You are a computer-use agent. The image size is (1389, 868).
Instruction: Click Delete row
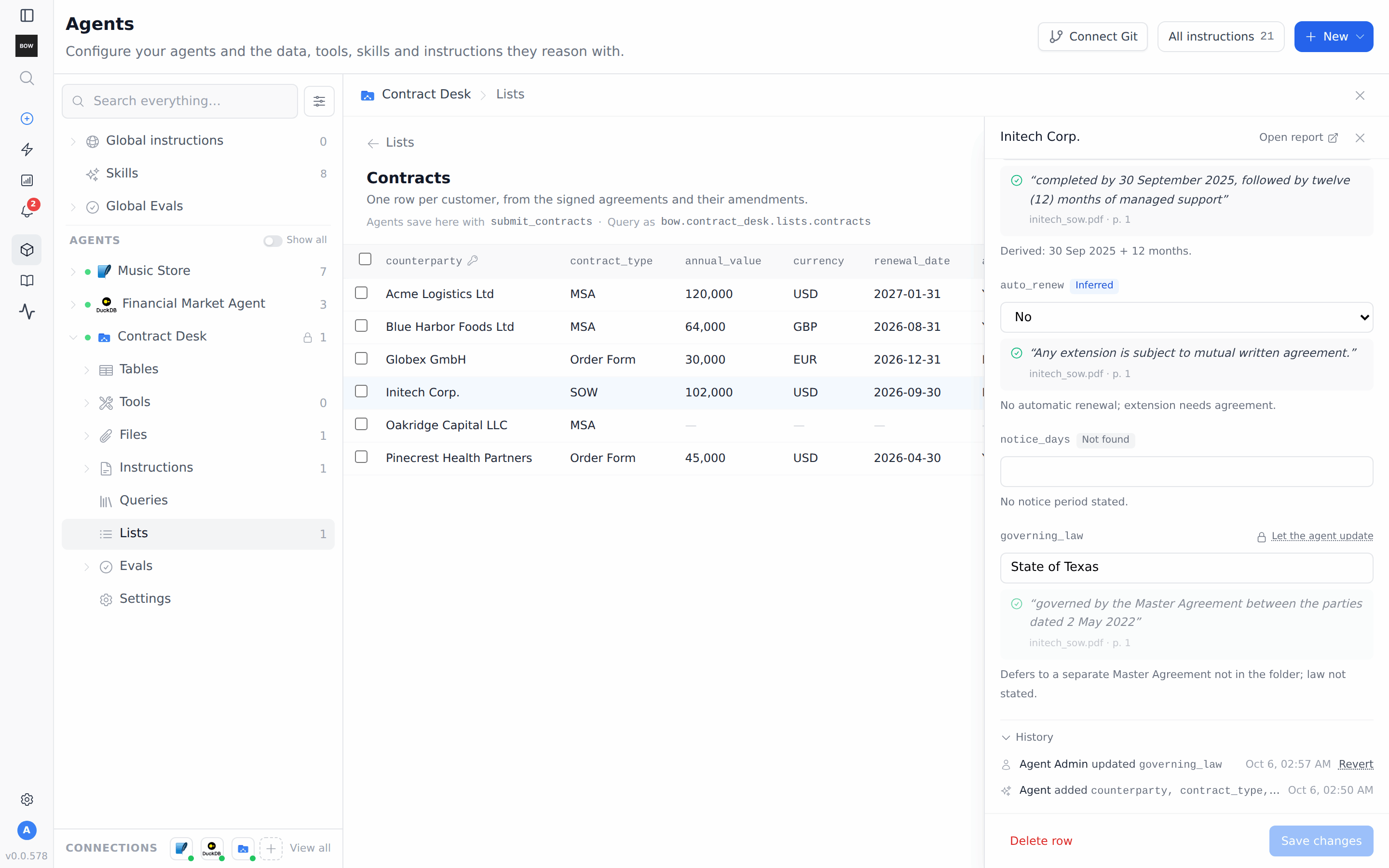click(x=1041, y=841)
